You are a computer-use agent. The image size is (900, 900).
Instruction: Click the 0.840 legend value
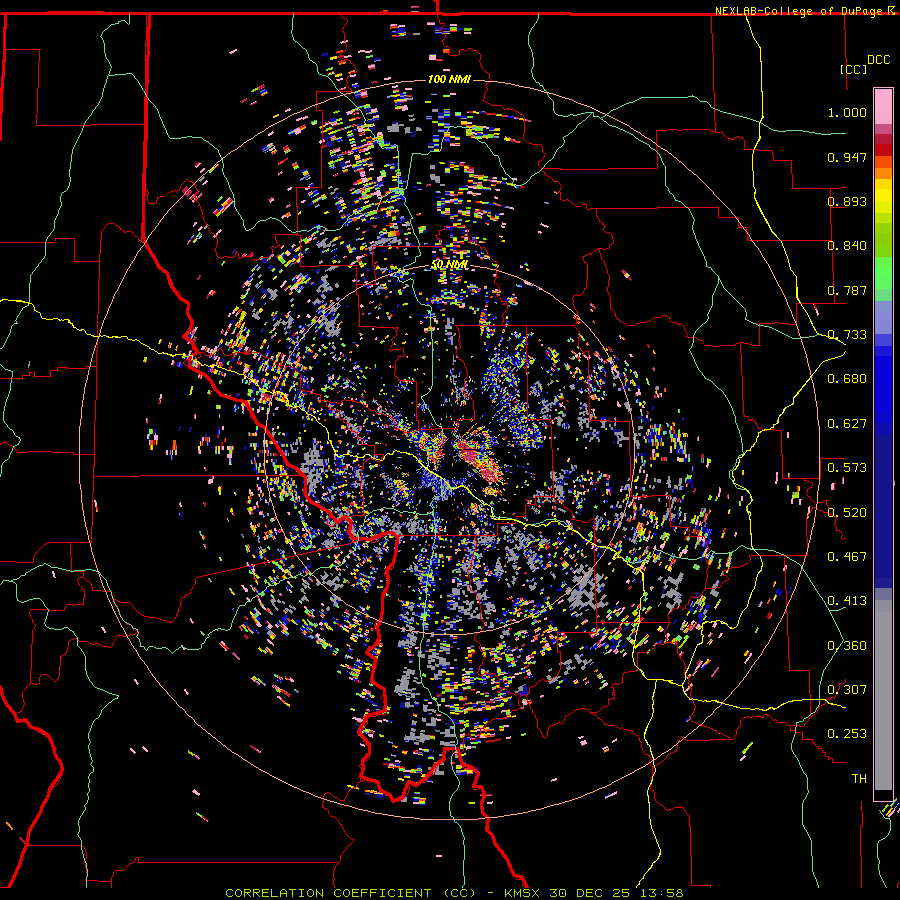[847, 245]
